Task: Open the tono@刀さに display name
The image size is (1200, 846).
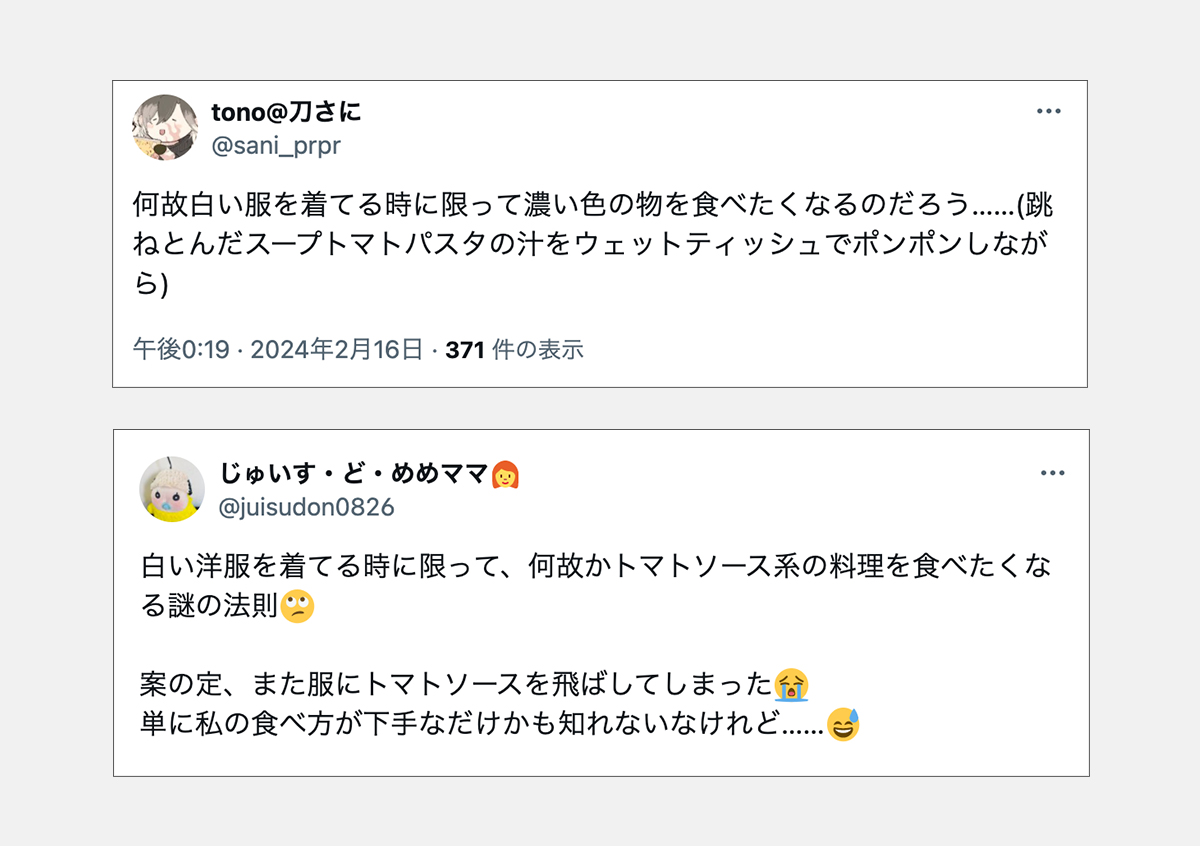Action: pos(286,112)
